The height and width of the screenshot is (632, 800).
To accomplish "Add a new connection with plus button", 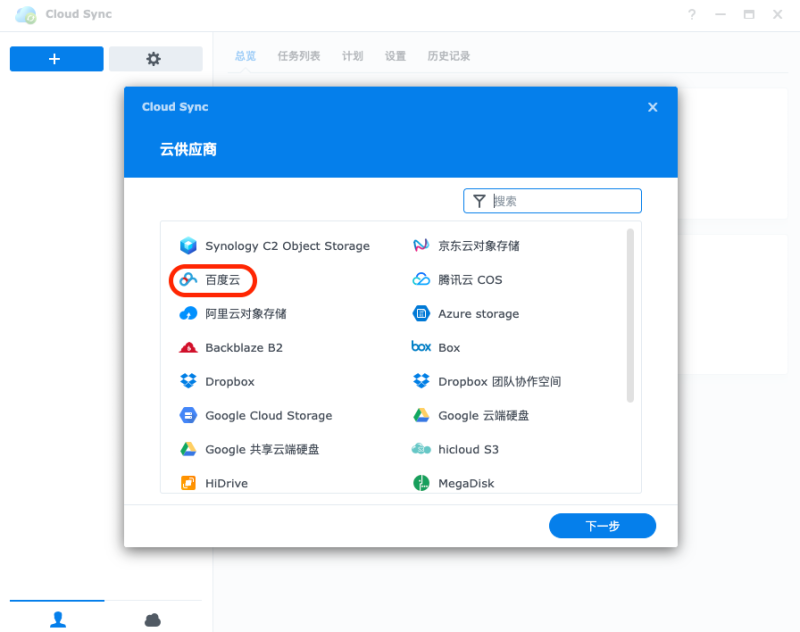I will click(x=57, y=59).
